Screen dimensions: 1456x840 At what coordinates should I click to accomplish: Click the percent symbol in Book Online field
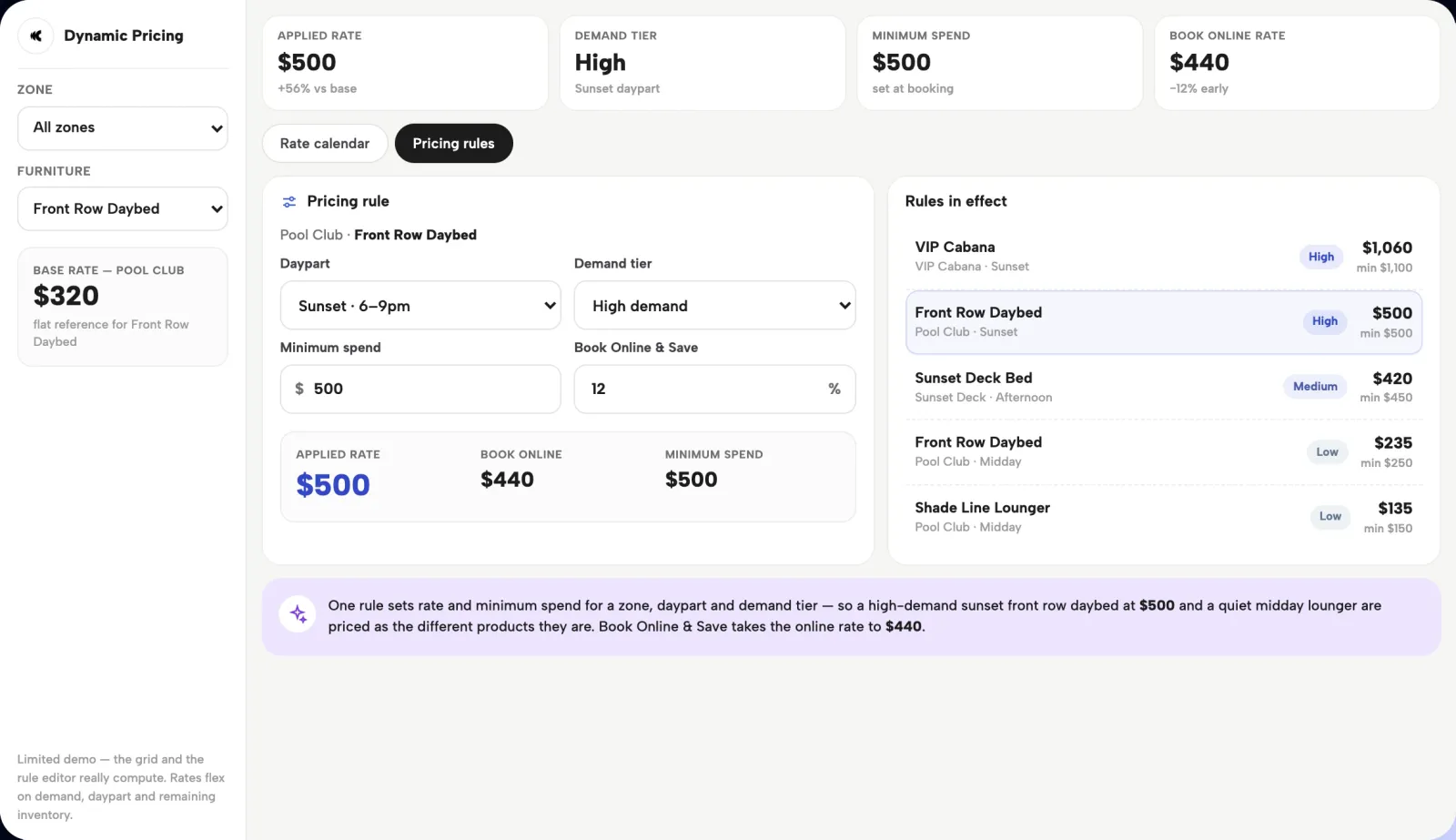[x=834, y=389]
